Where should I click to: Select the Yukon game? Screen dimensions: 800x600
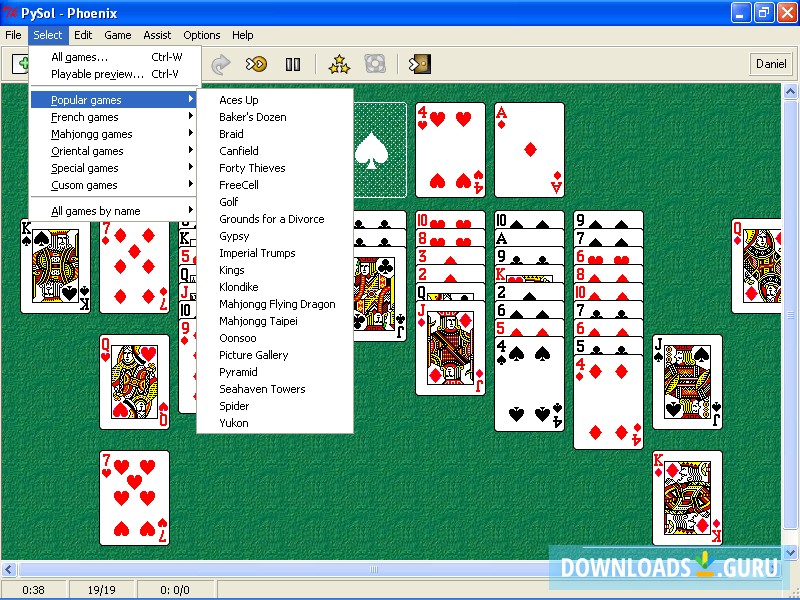coord(275,423)
